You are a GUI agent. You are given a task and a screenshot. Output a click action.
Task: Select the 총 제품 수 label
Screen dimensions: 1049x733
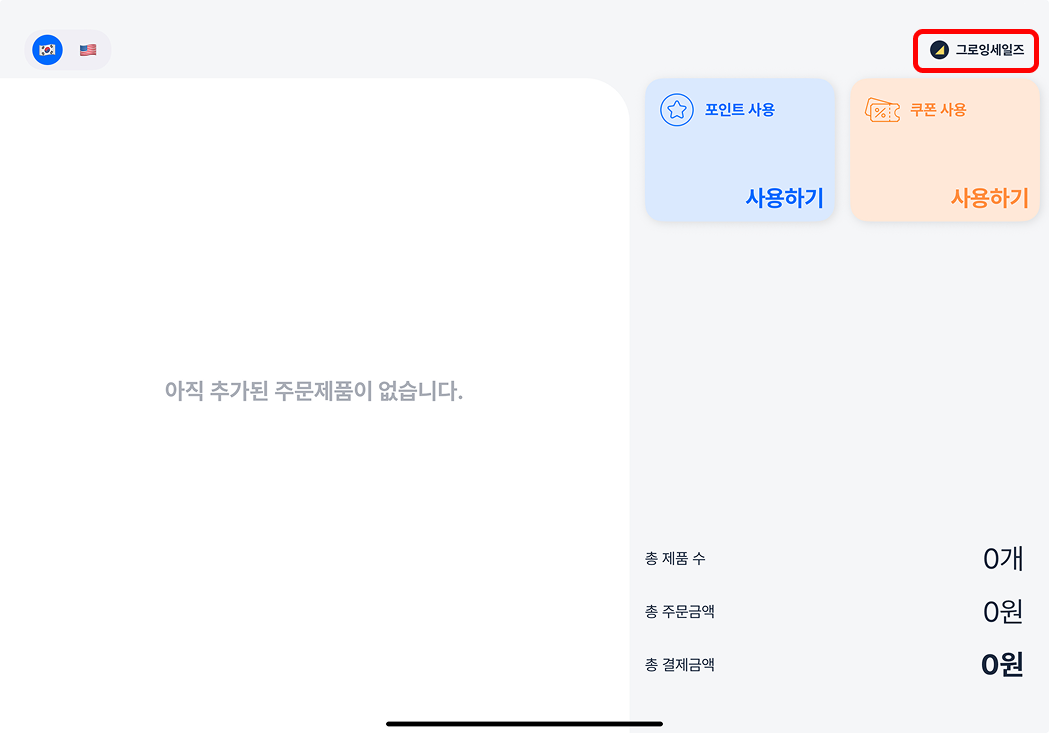coord(675,558)
